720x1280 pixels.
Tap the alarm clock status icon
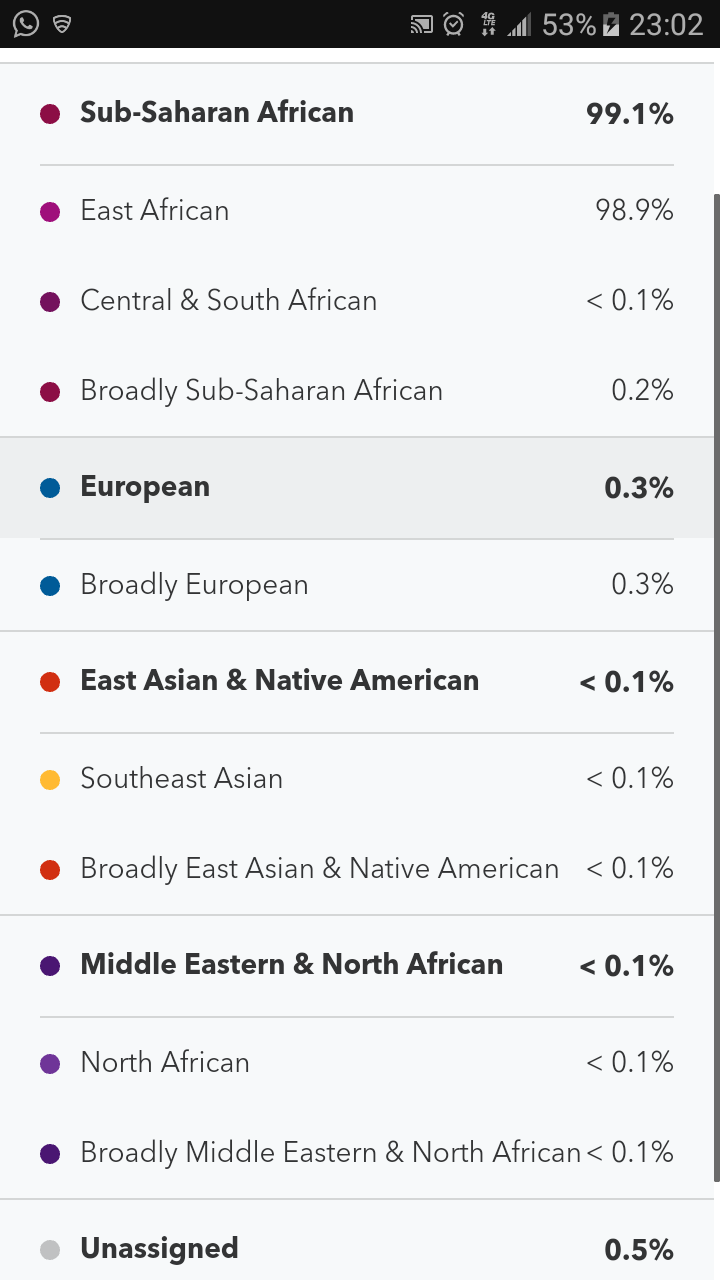454,24
